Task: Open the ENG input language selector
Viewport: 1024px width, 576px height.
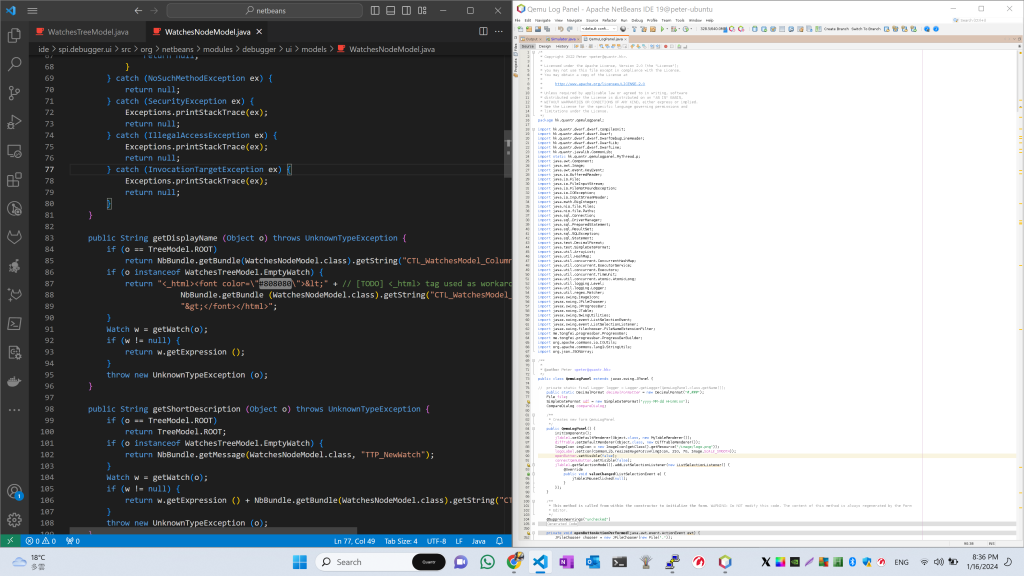Action: (x=901, y=562)
